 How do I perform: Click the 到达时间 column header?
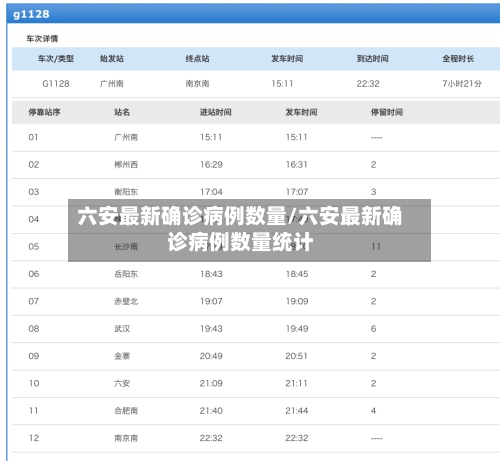click(372, 59)
